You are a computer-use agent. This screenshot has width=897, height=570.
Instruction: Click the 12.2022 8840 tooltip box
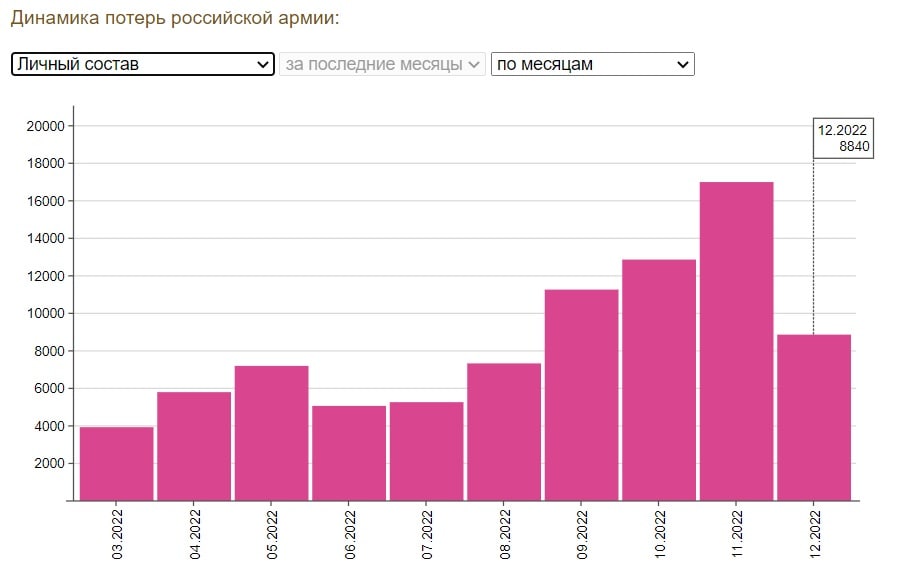[x=843, y=138]
